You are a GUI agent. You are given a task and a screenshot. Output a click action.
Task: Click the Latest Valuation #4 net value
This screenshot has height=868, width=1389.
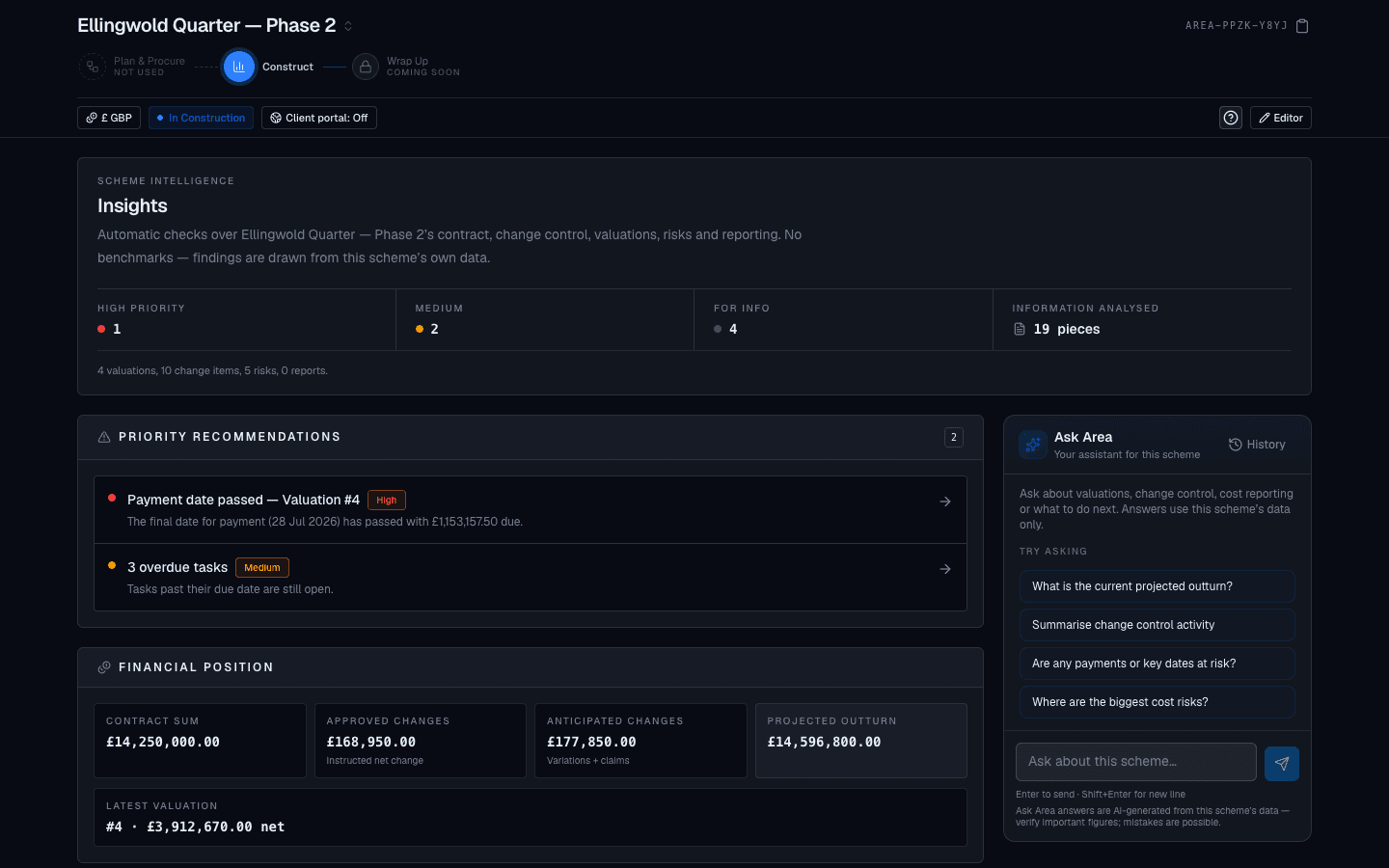196,827
